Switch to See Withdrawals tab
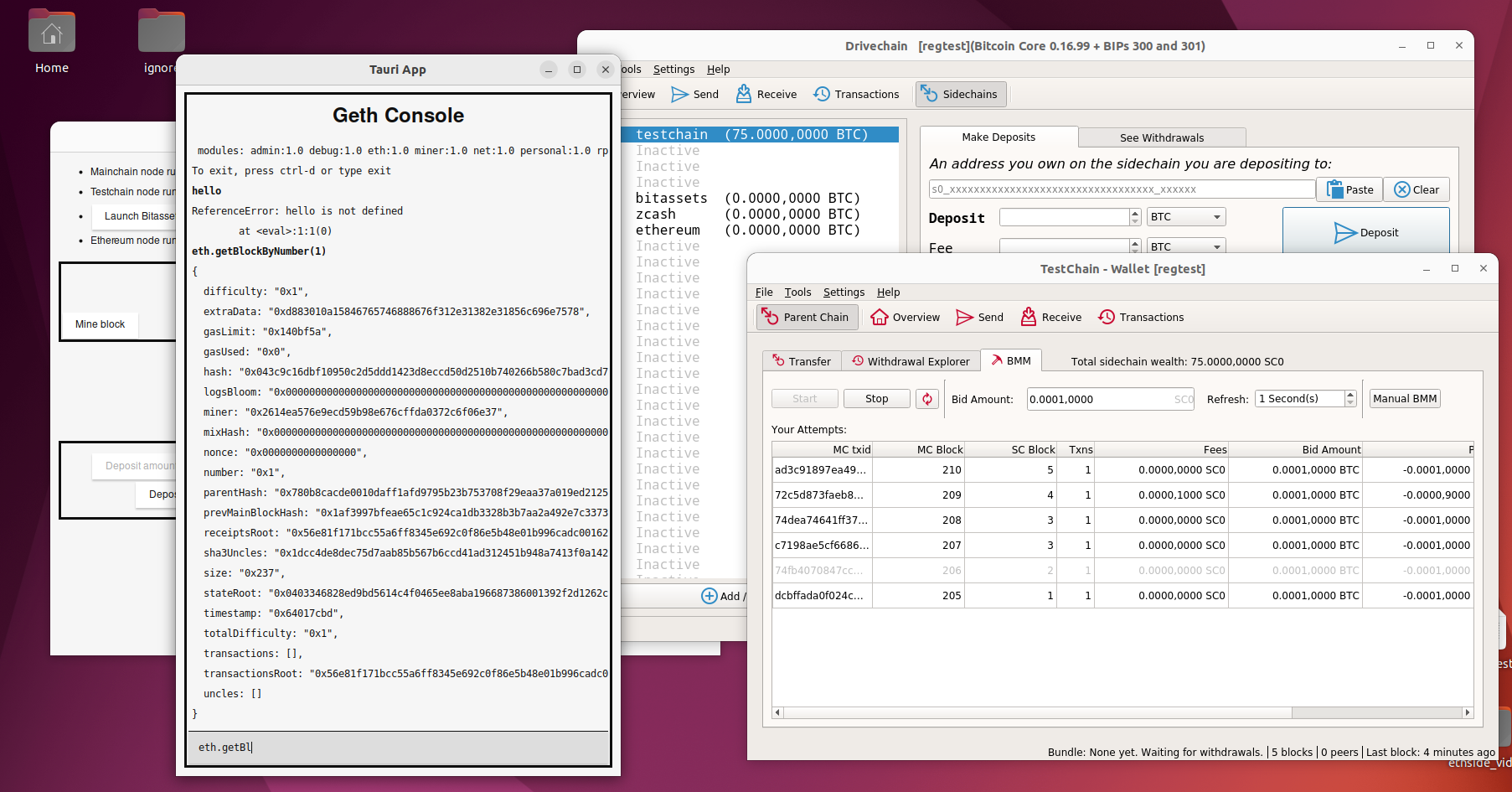Viewport: 1512px width, 792px height. [1161, 137]
